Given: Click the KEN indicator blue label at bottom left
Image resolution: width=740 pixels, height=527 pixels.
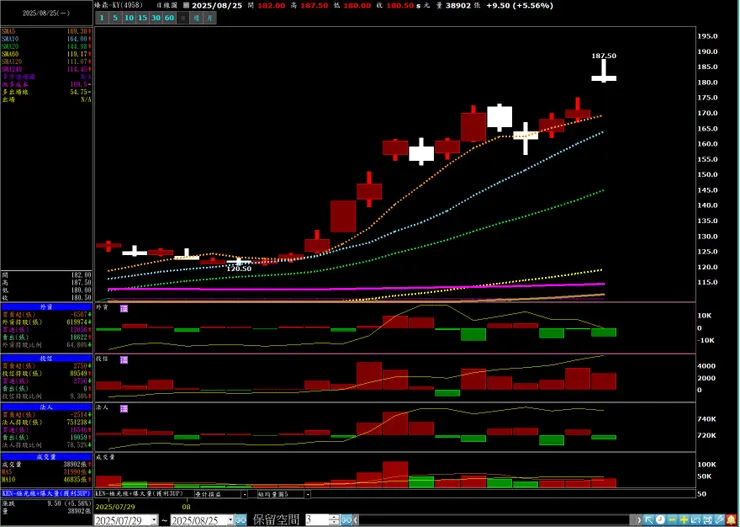Looking at the screenshot, I should coord(46,493).
